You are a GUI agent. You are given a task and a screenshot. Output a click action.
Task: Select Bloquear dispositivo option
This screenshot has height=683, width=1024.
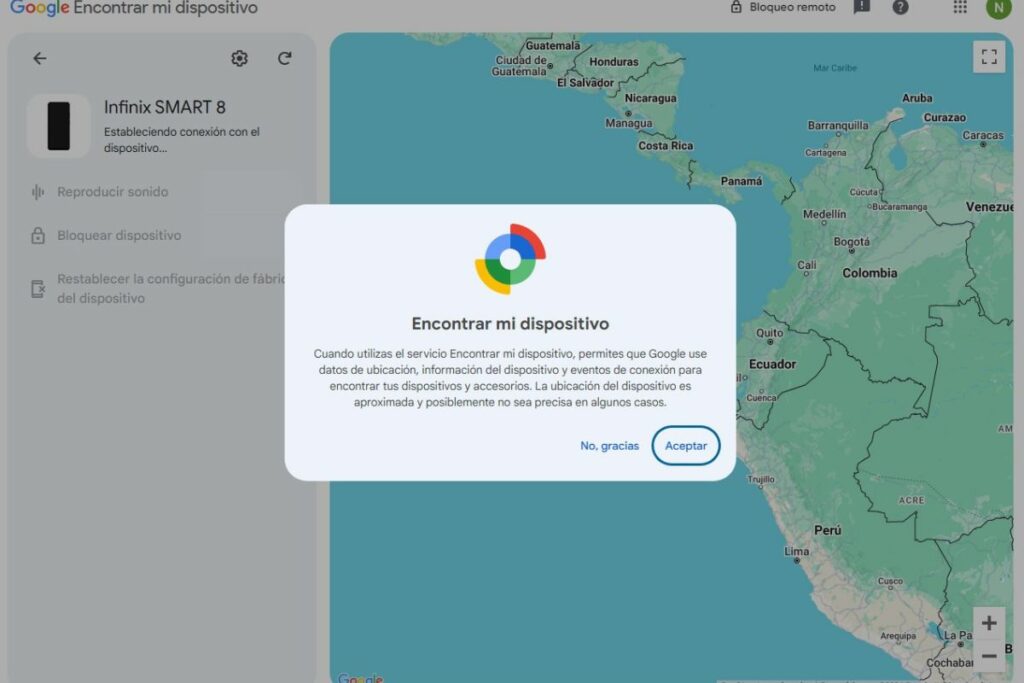click(x=119, y=235)
